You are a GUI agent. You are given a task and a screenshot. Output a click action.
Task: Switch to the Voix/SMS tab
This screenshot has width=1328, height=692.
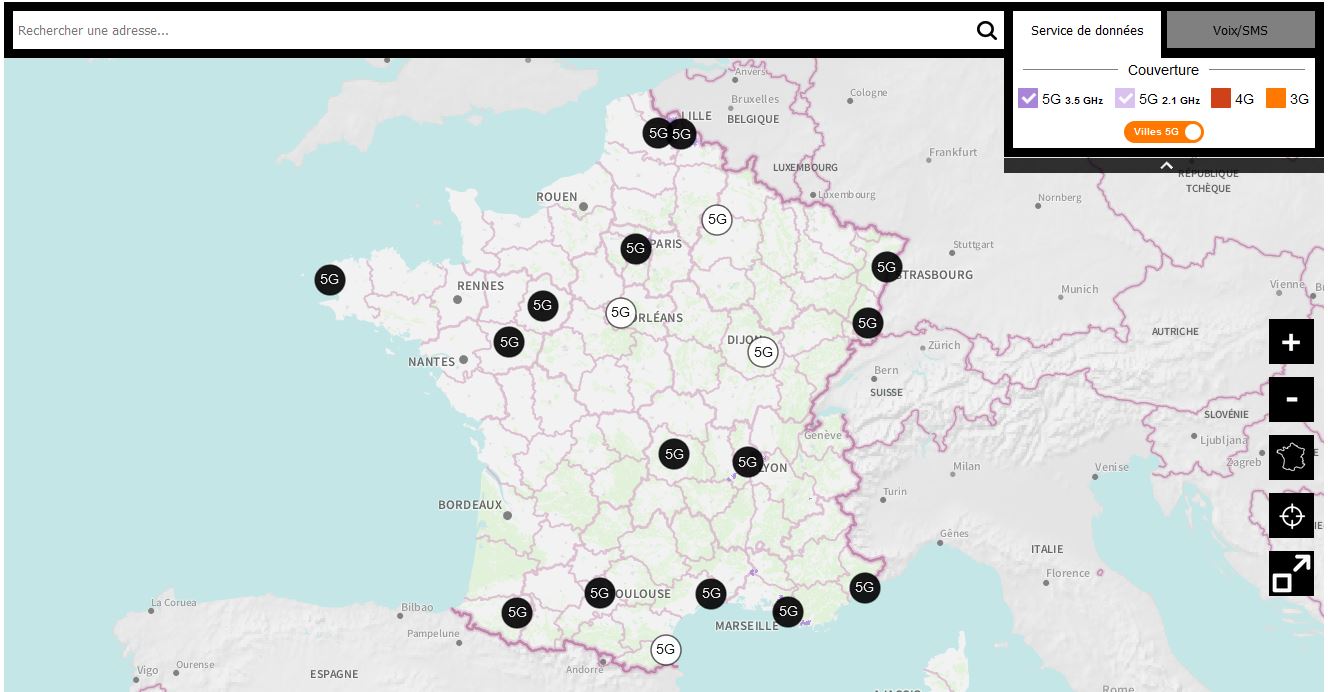(1240, 30)
